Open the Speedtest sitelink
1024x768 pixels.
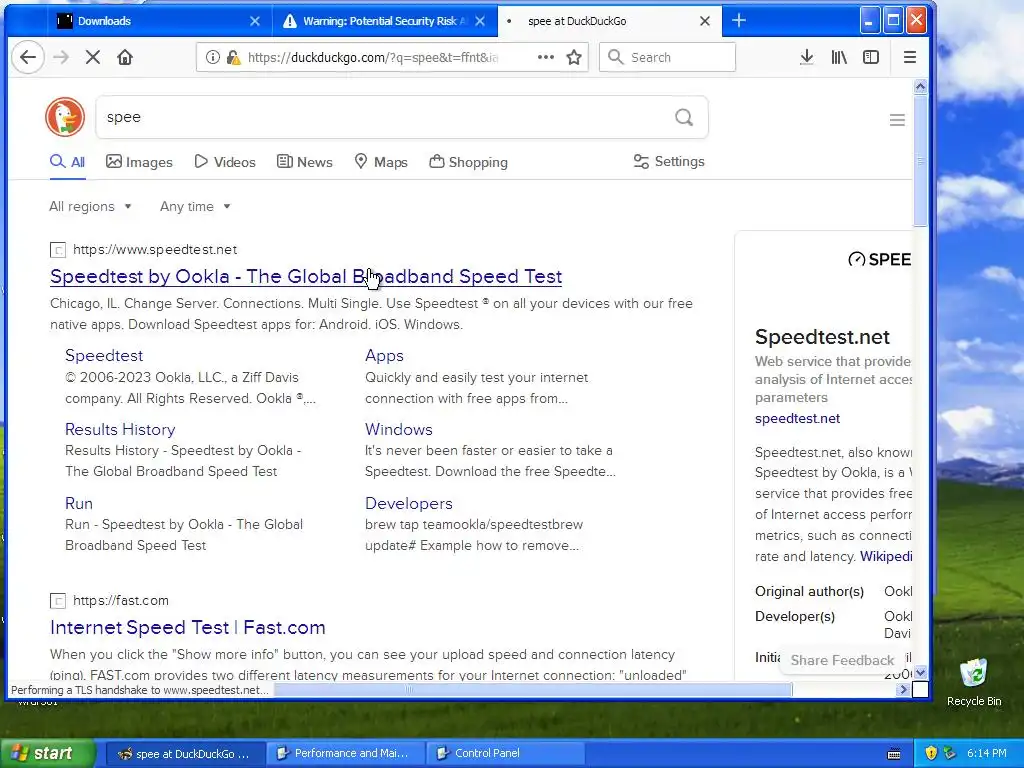[x=104, y=355]
